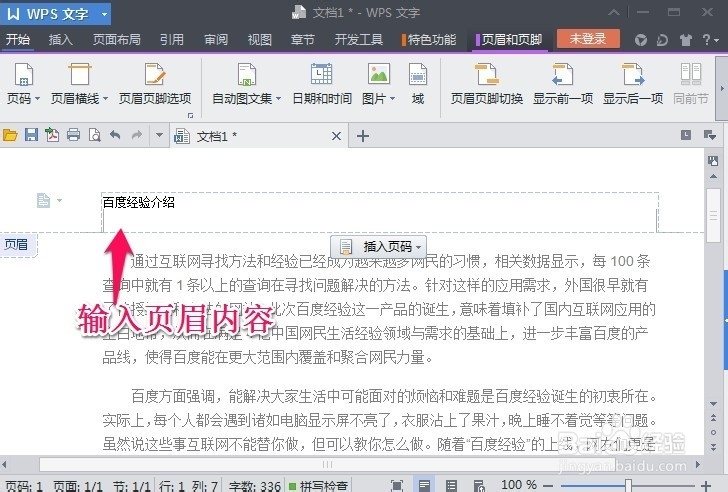Click the 字数: 336 word count

coord(254,486)
